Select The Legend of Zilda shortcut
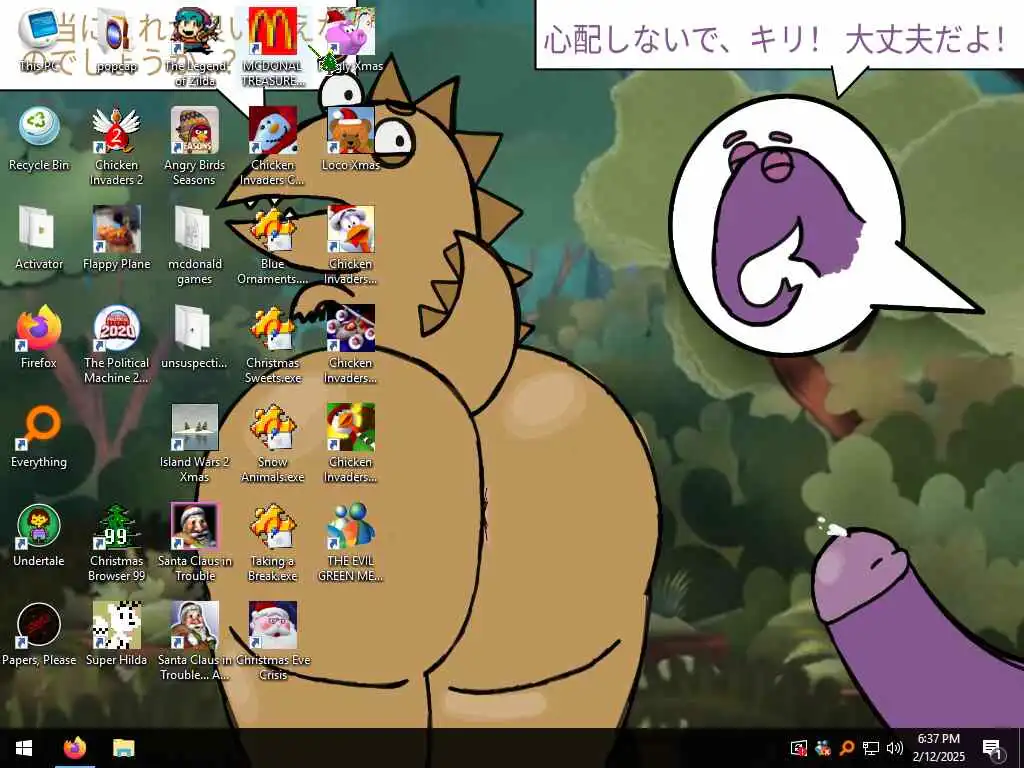The width and height of the screenshot is (1024, 768). coord(195,47)
